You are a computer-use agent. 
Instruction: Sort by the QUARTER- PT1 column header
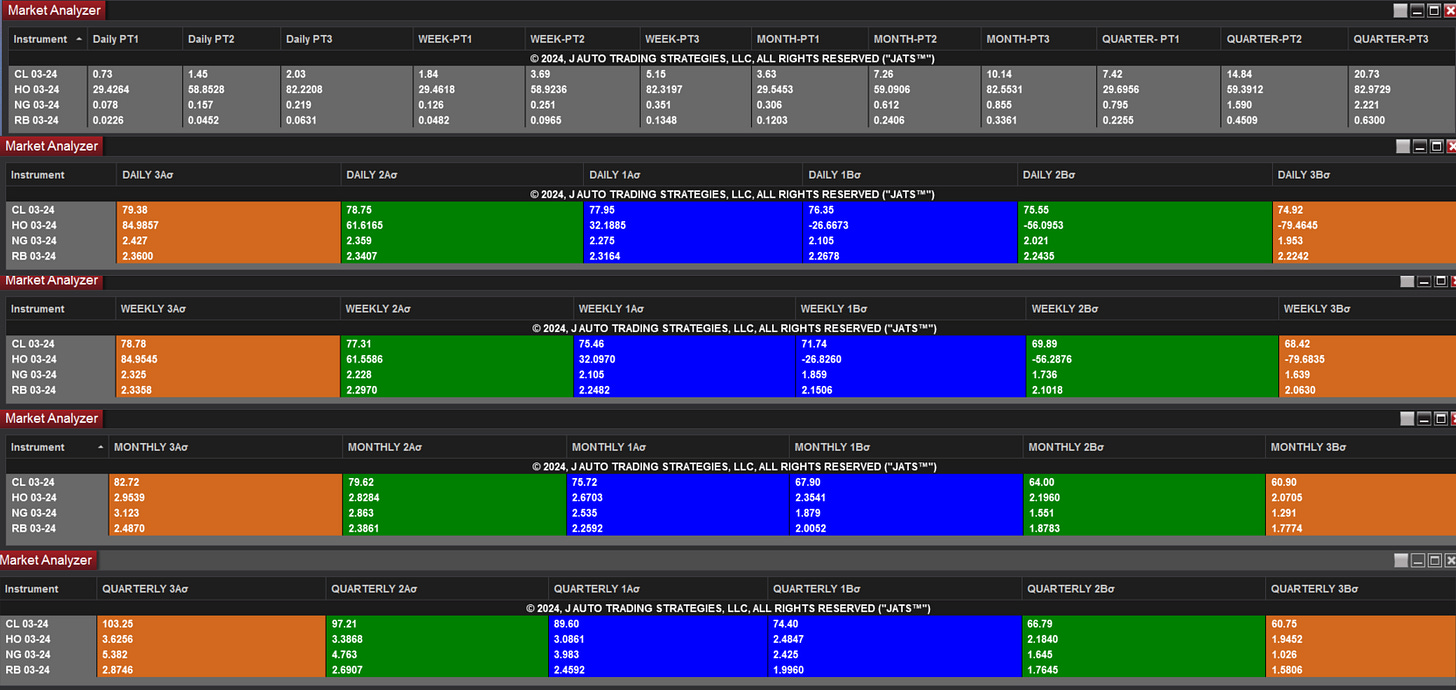click(1158, 39)
